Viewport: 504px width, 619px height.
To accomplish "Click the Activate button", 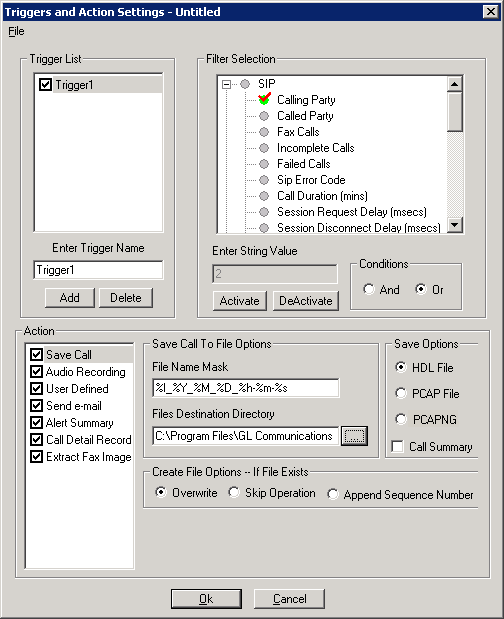I will pyautogui.click(x=240, y=301).
